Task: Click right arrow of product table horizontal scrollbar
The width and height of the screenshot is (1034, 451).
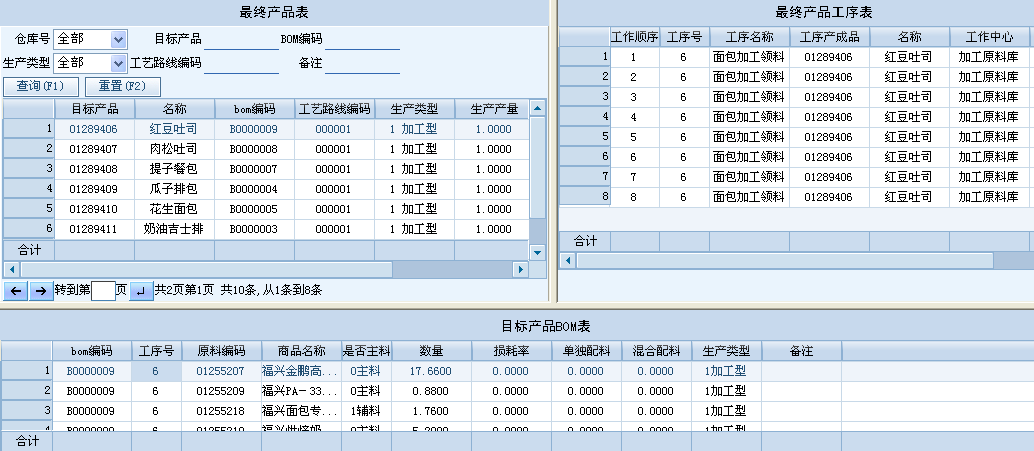Action: (x=521, y=269)
